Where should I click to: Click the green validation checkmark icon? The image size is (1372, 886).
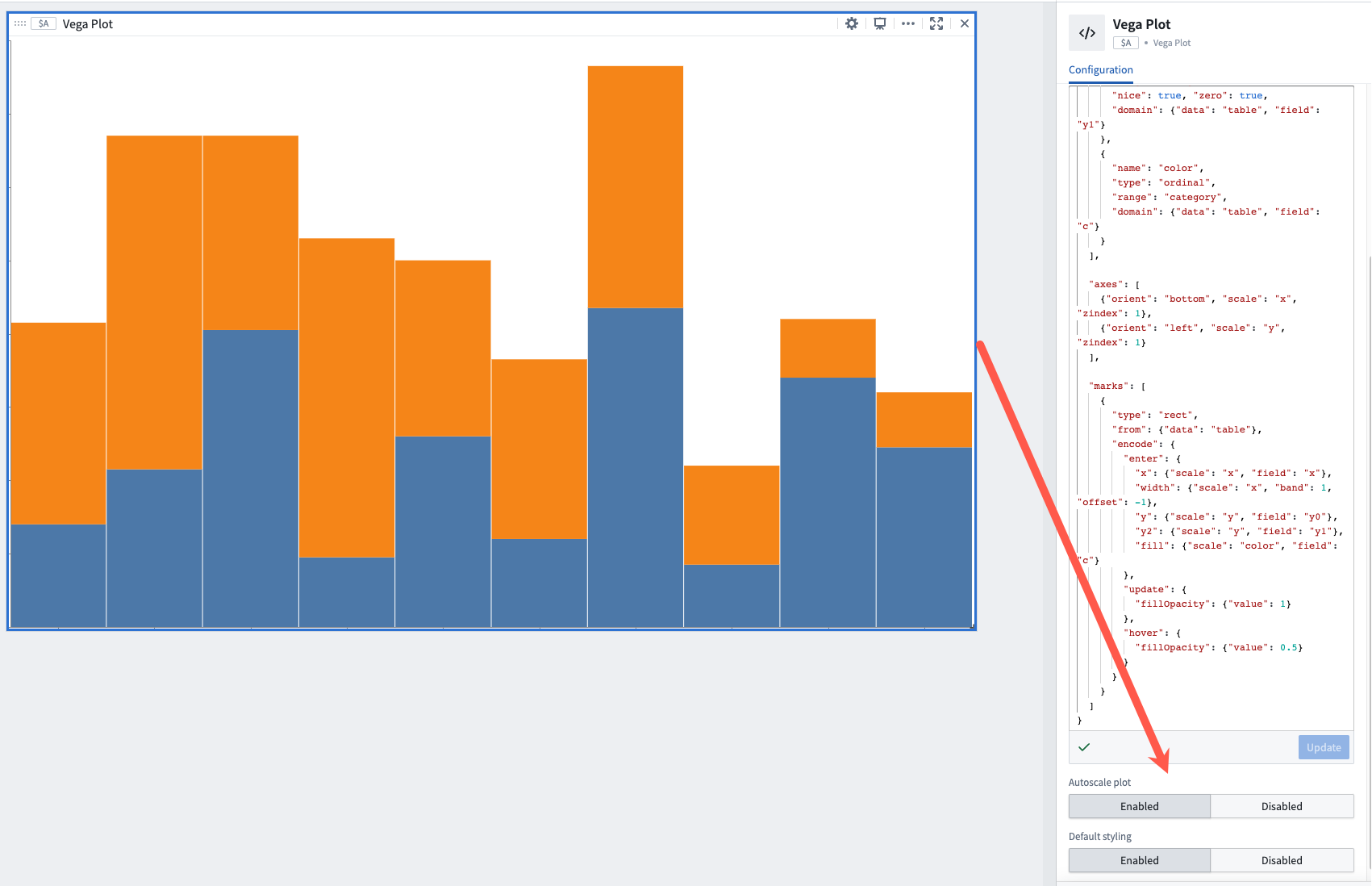tap(1084, 747)
